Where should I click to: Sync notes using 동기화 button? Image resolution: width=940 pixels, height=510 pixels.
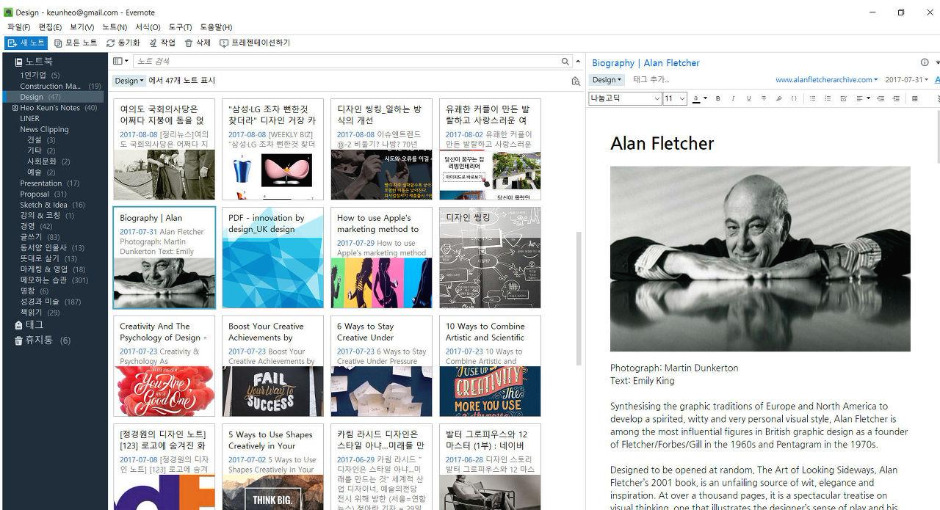point(123,43)
